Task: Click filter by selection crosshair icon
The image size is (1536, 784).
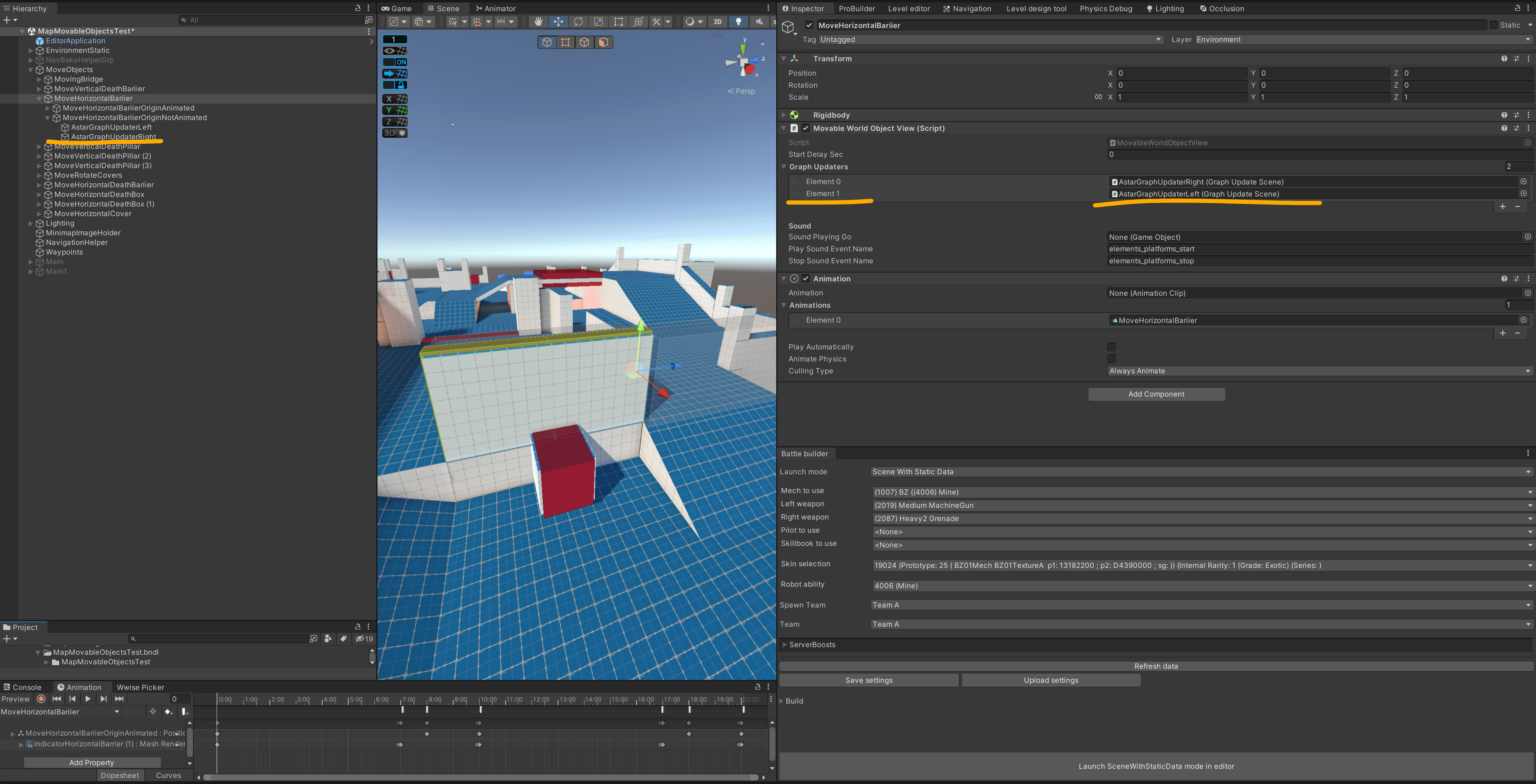Action: tap(153, 712)
